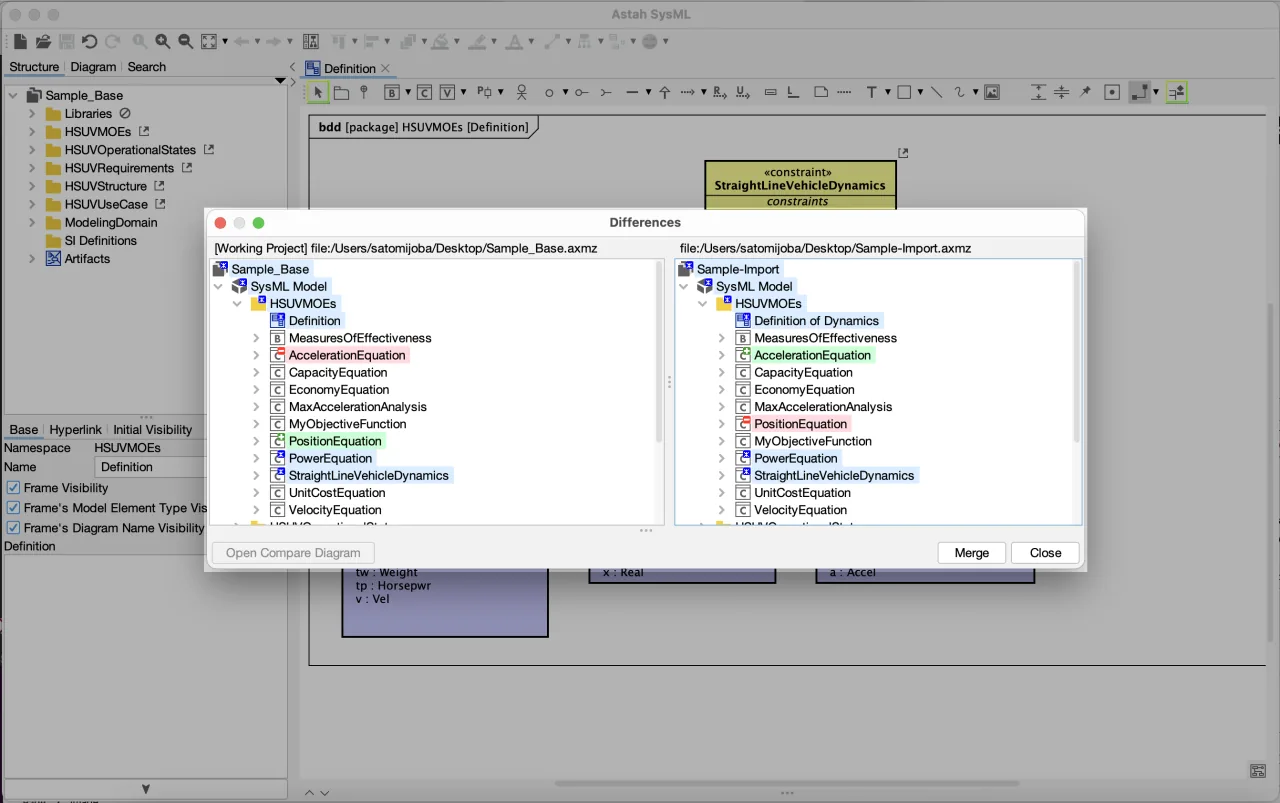Click the Generalization up-arrow tool
The height and width of the screenshot is (803, 1280).
click(x=664, y=92)
